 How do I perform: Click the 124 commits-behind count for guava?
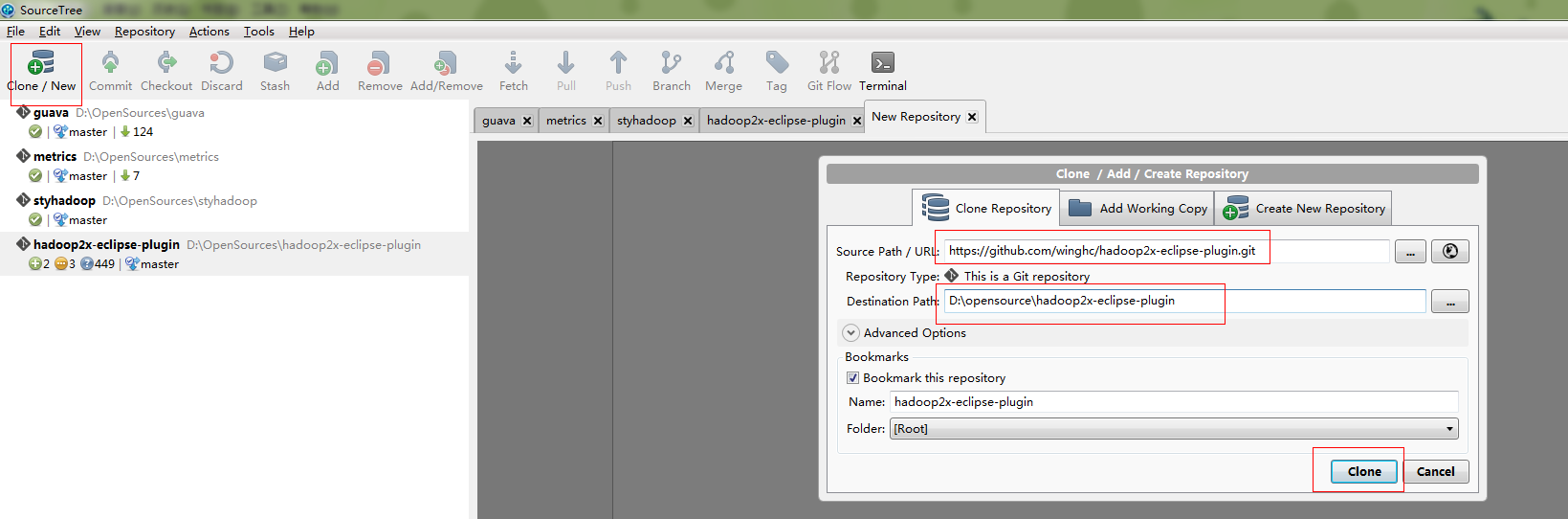tap(143, 132)
